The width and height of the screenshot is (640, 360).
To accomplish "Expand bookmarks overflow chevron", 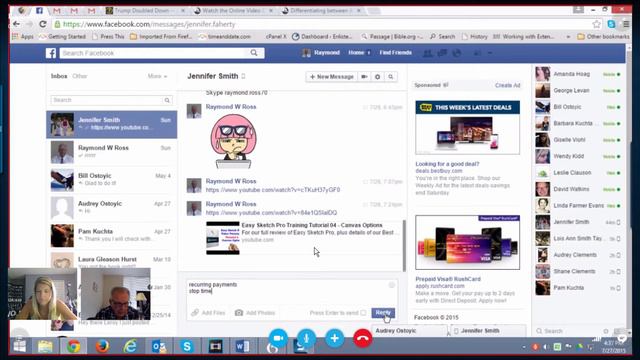I will tap(568, 37).
